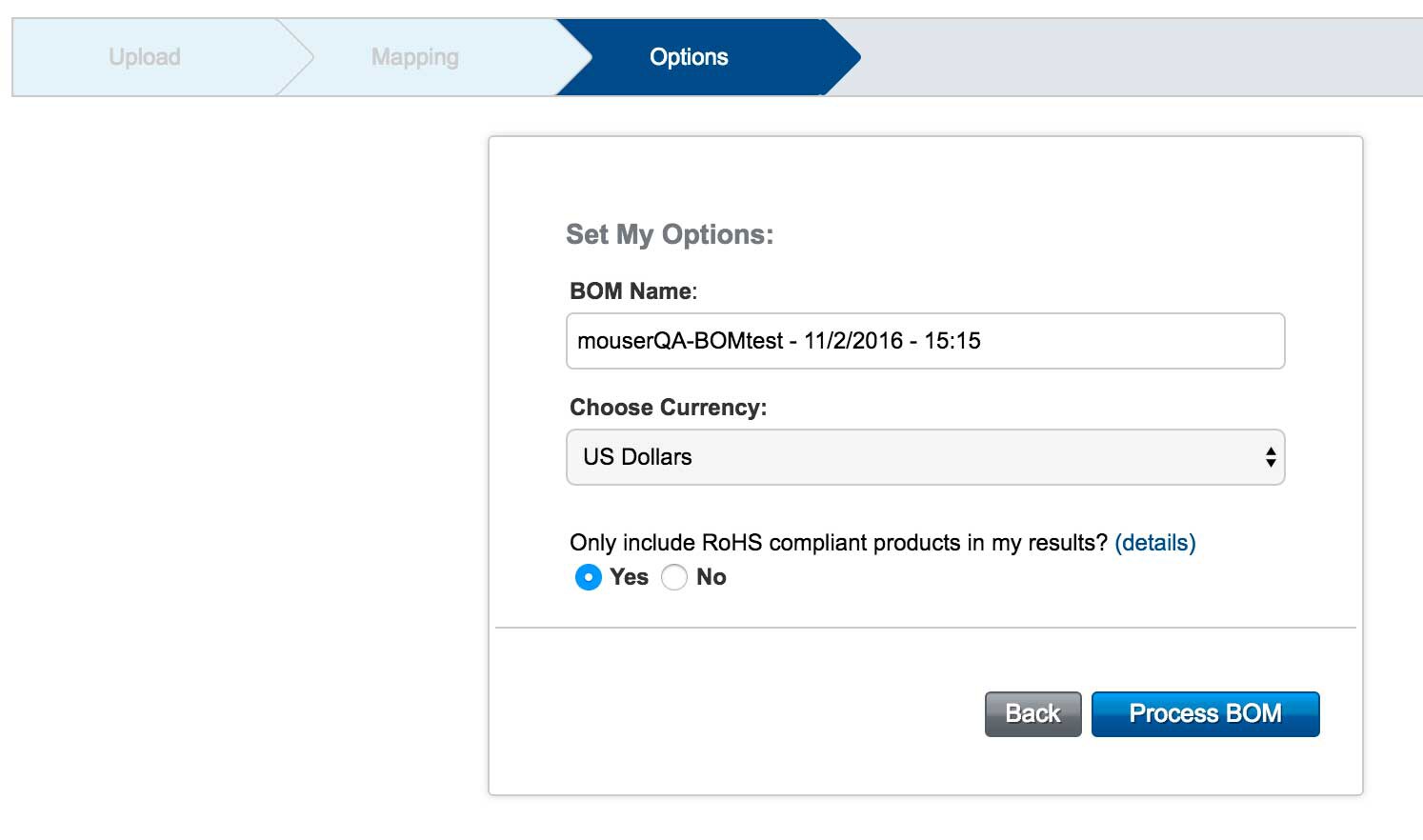
Task: Click the RoHS compliant products question text
Action: tap(838, 543)
